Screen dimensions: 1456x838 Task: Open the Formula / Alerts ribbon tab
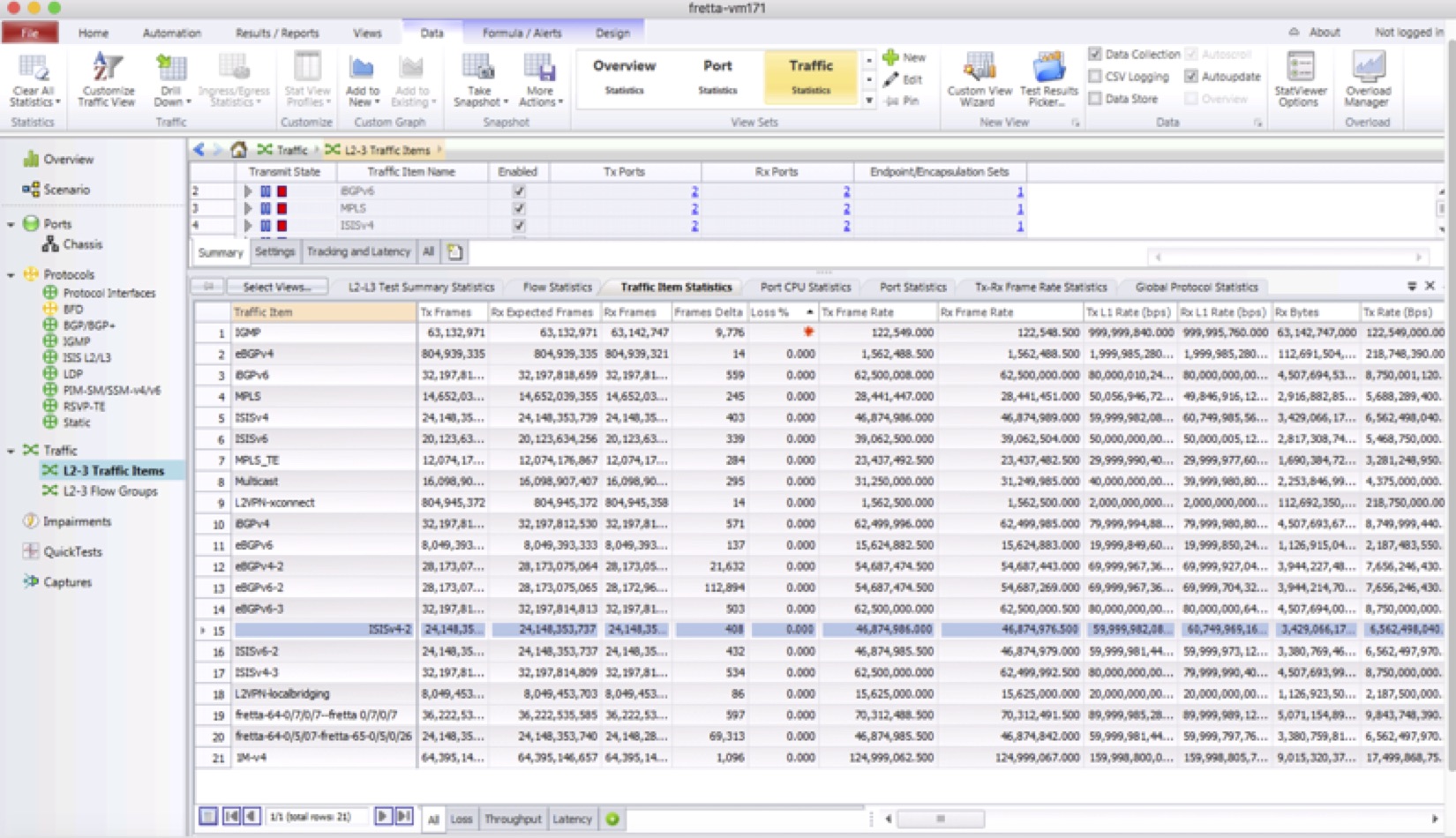point(521,33)
